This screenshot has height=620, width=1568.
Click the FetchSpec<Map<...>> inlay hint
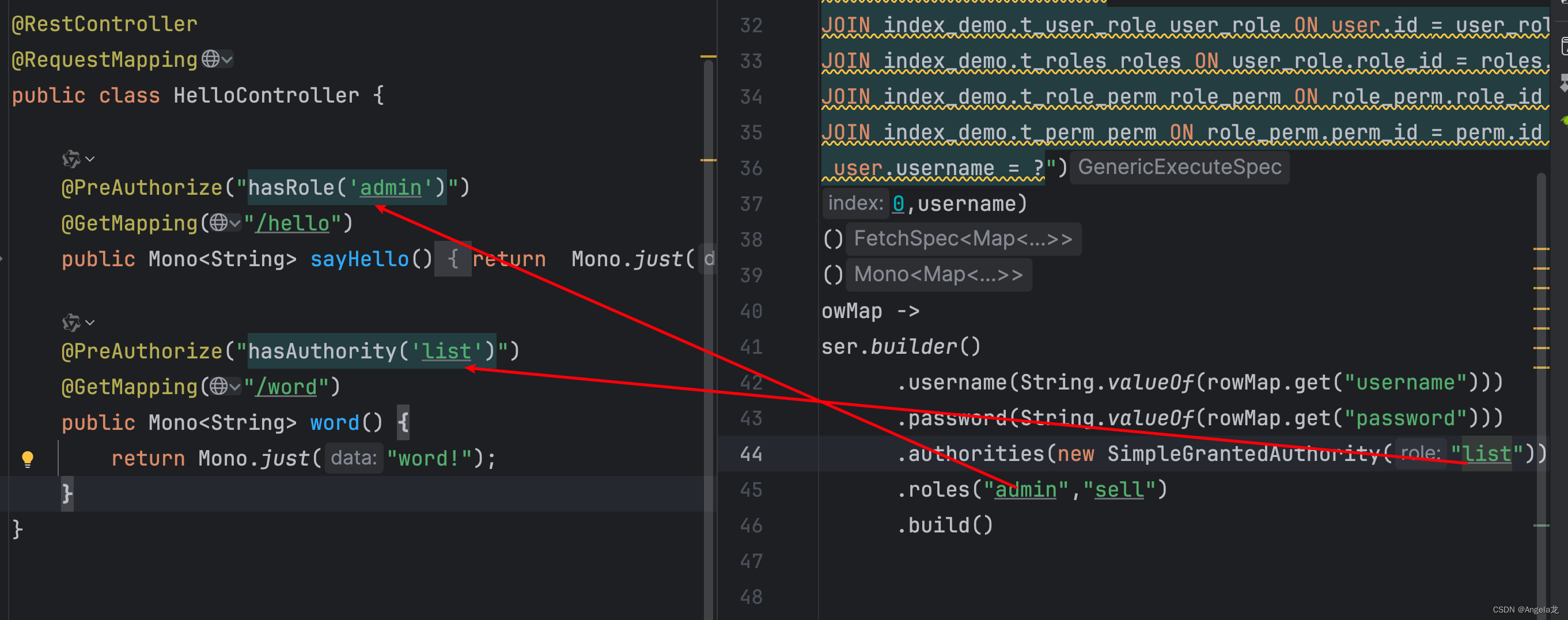963,239
